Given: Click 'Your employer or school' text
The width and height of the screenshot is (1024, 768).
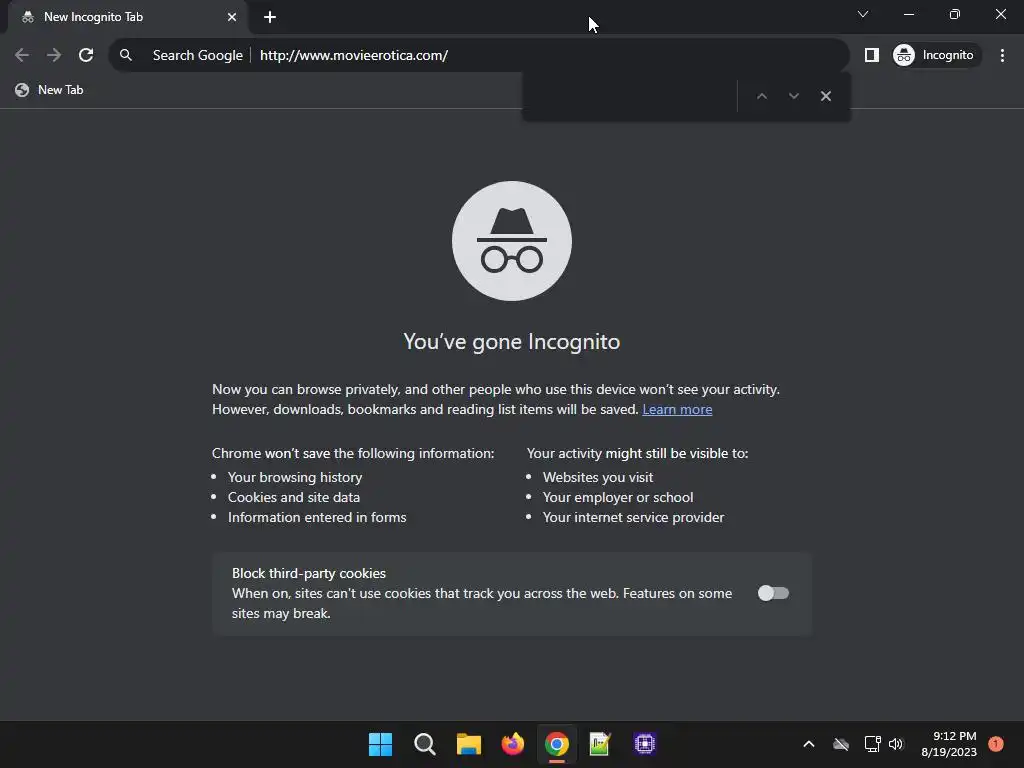Looking at the screenshot, I should coord(618,497).
